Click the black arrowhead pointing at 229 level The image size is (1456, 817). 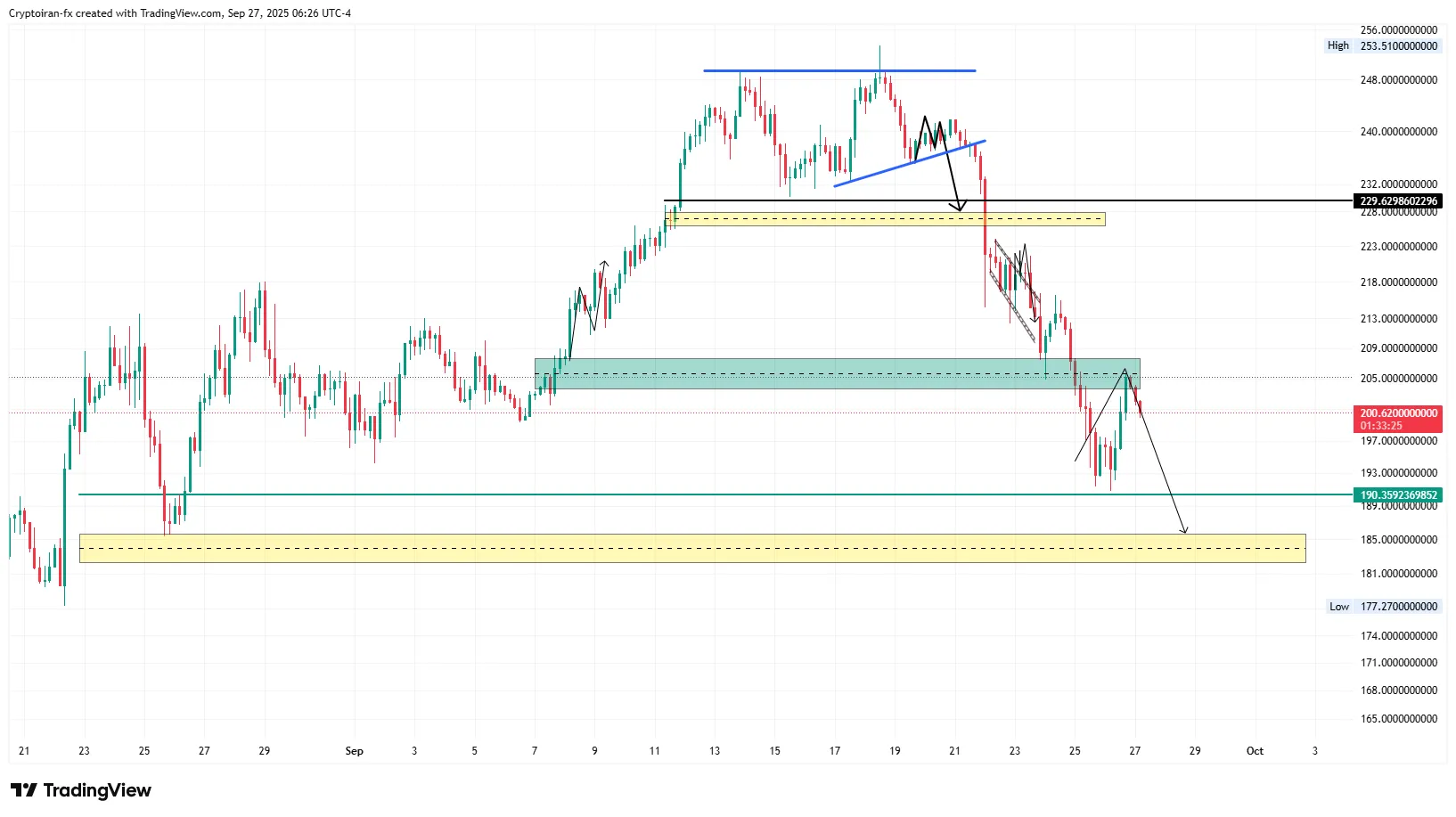pyautogui.click(x=958, y=208)
